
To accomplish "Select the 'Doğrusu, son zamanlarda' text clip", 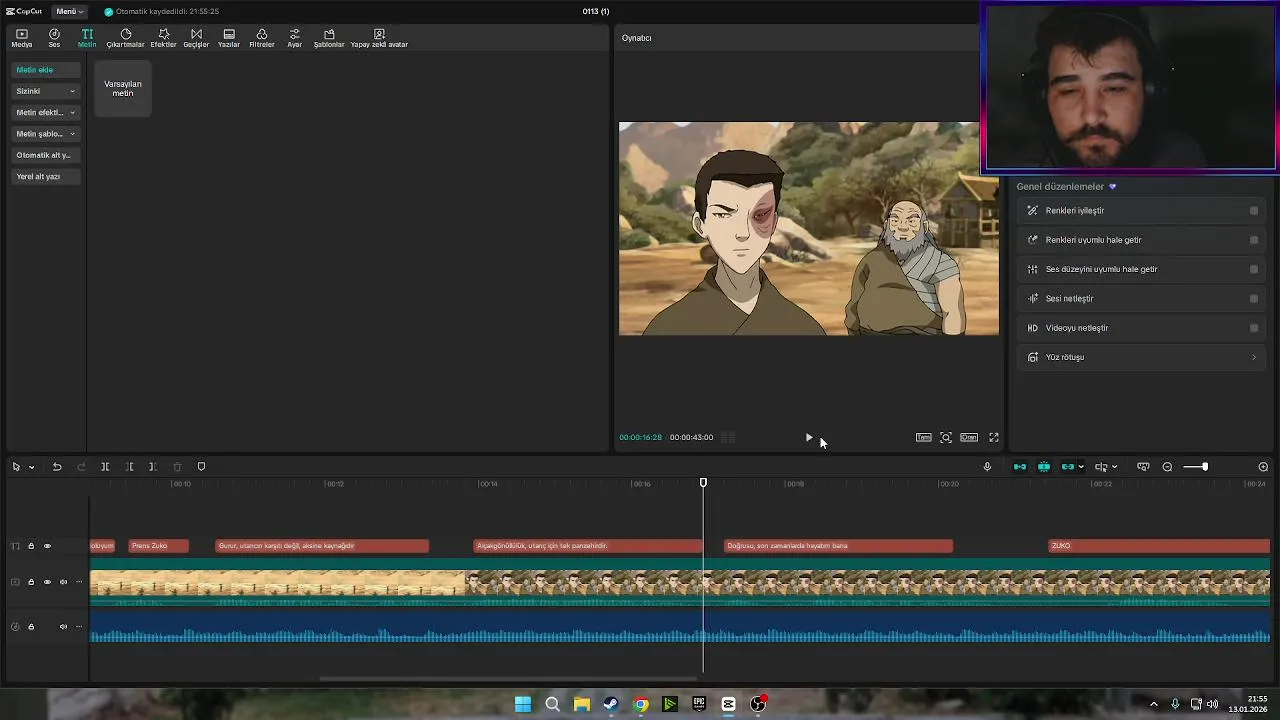I will tap(838, 546).
